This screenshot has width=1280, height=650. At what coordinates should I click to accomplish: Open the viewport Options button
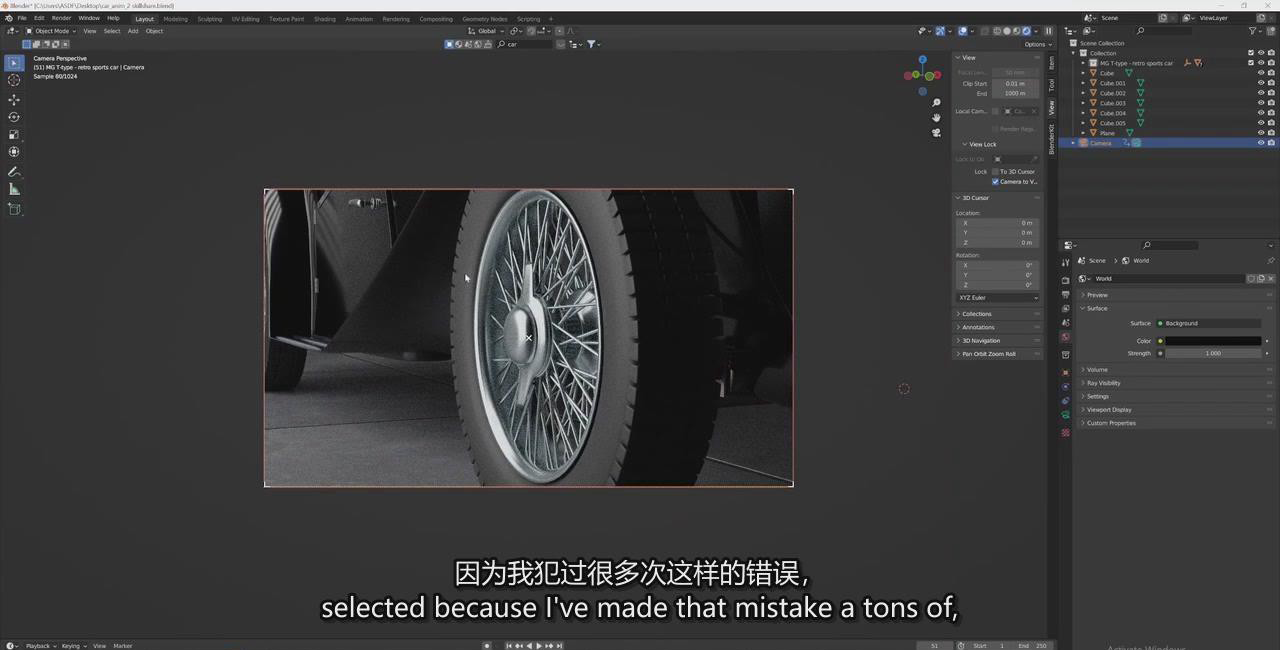pyautogui.click(x=1036, y=44)
